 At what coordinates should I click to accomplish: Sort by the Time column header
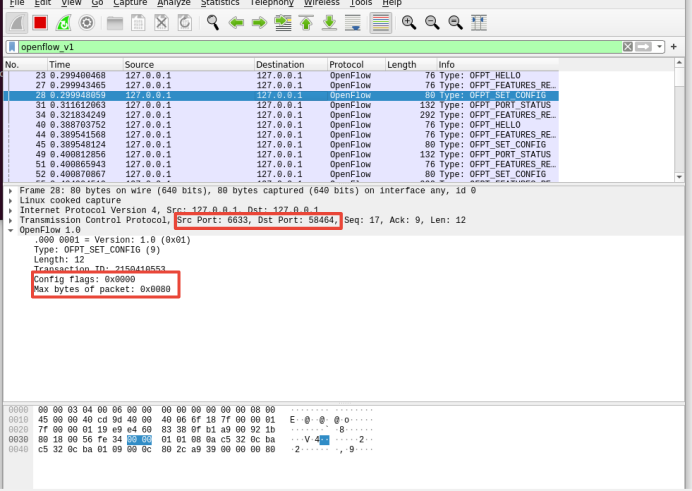tap(85, 64)
